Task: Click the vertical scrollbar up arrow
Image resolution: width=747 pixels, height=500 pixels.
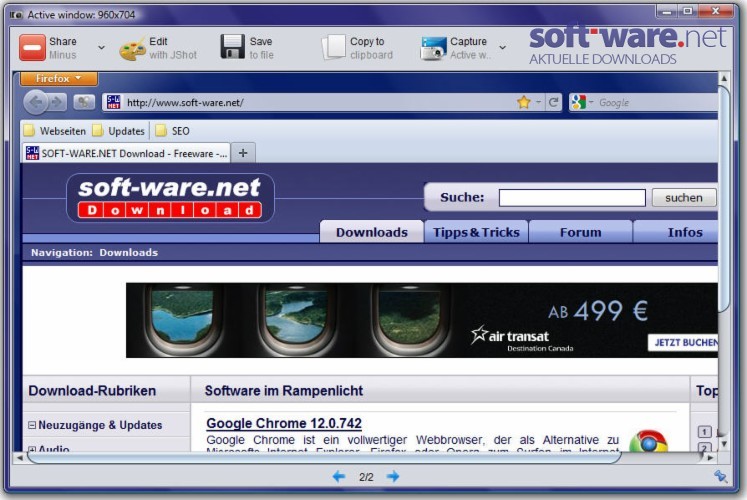Action: (x=724, y=78)
